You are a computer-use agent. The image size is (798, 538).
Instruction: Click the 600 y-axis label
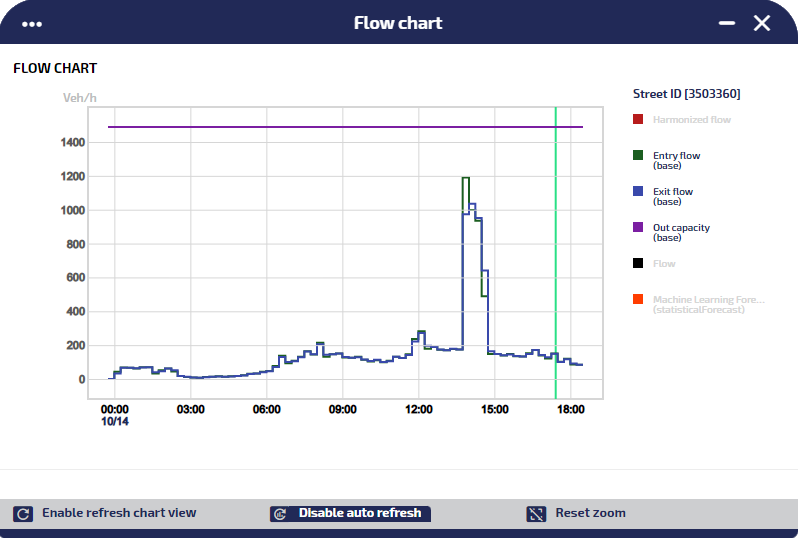76,277
